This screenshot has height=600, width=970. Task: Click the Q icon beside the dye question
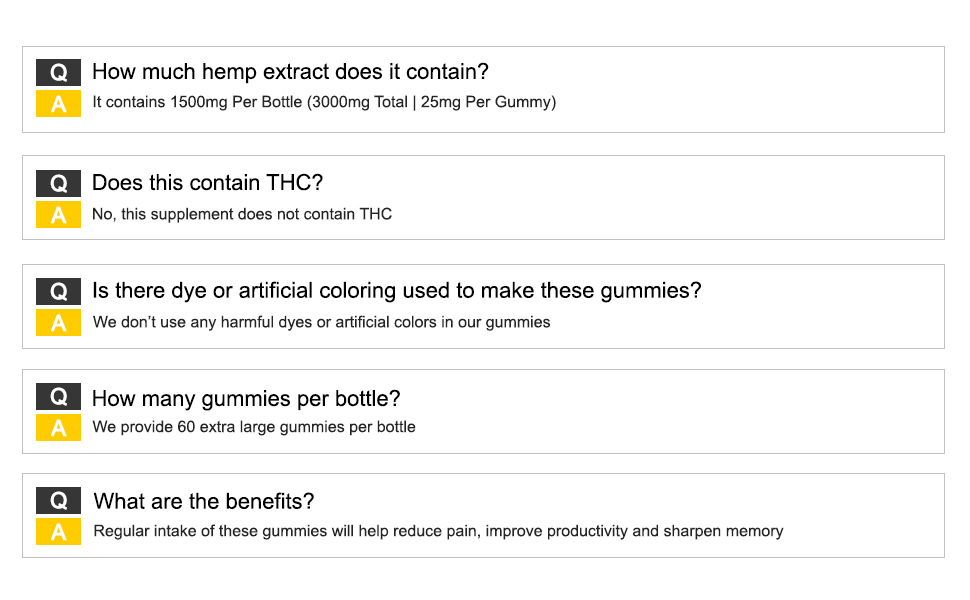(x=58, y=292)
